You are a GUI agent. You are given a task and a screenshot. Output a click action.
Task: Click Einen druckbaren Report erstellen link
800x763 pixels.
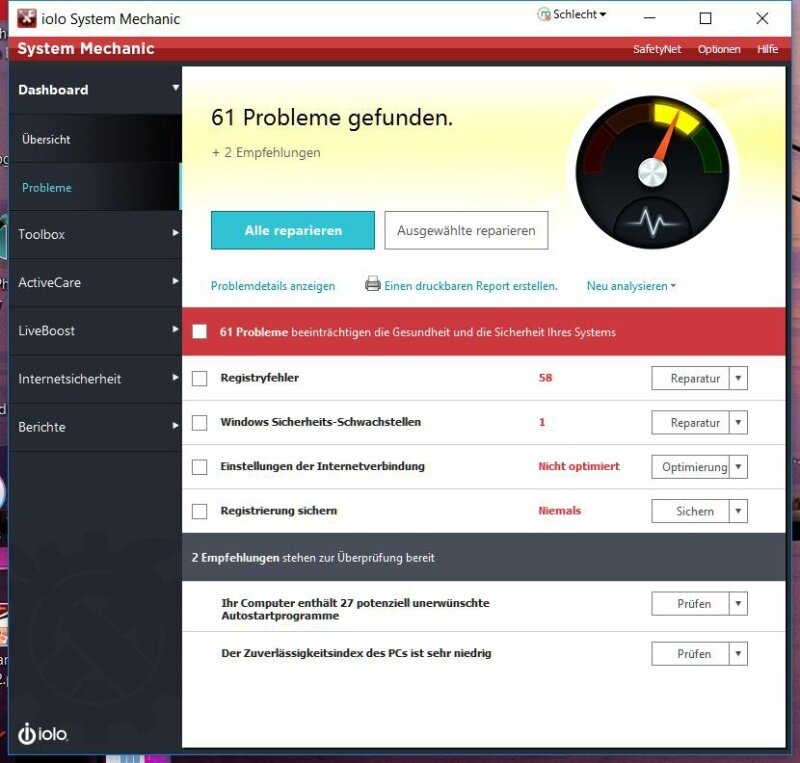click(471, 286)
